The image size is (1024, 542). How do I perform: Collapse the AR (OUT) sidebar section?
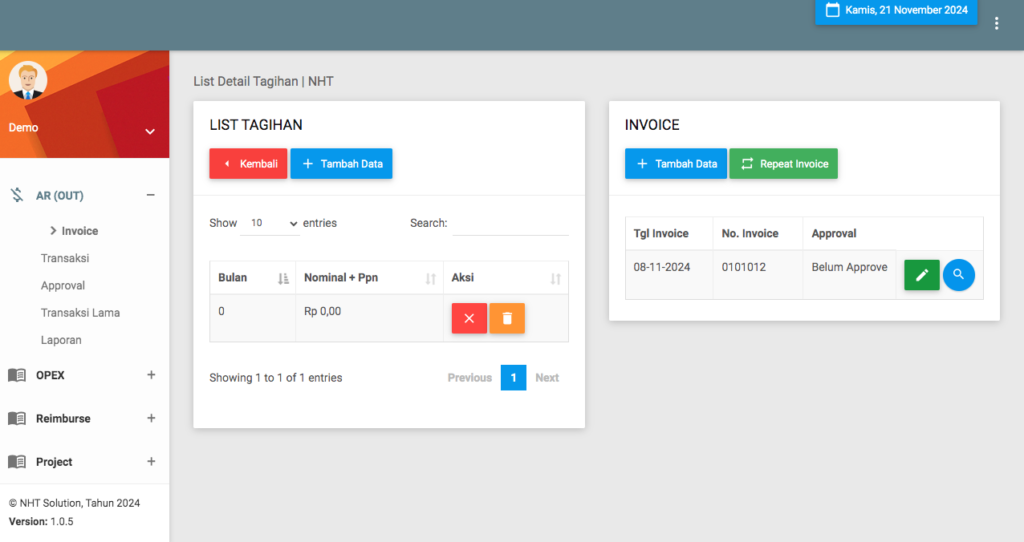coord(151,195)
